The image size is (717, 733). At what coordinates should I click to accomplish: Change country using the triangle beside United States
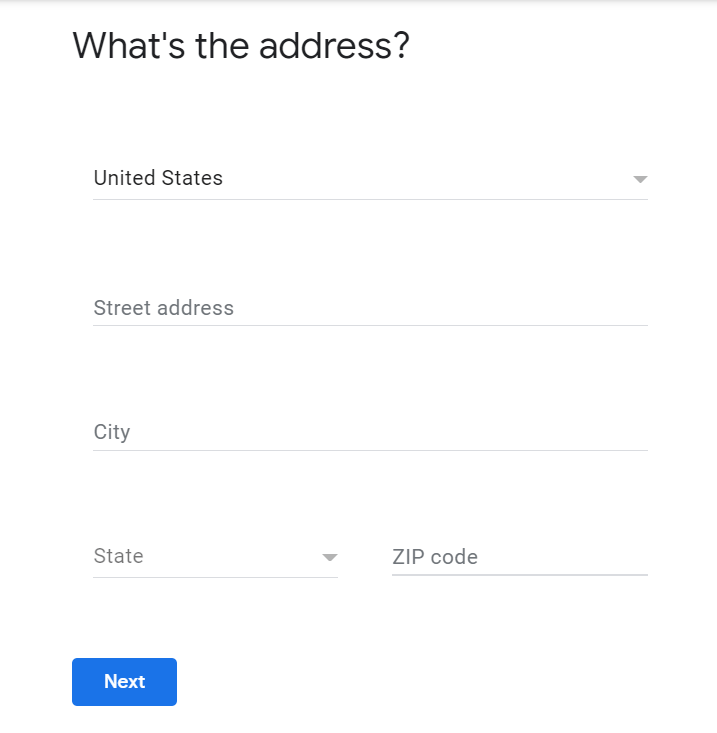[x=640, y=179]
